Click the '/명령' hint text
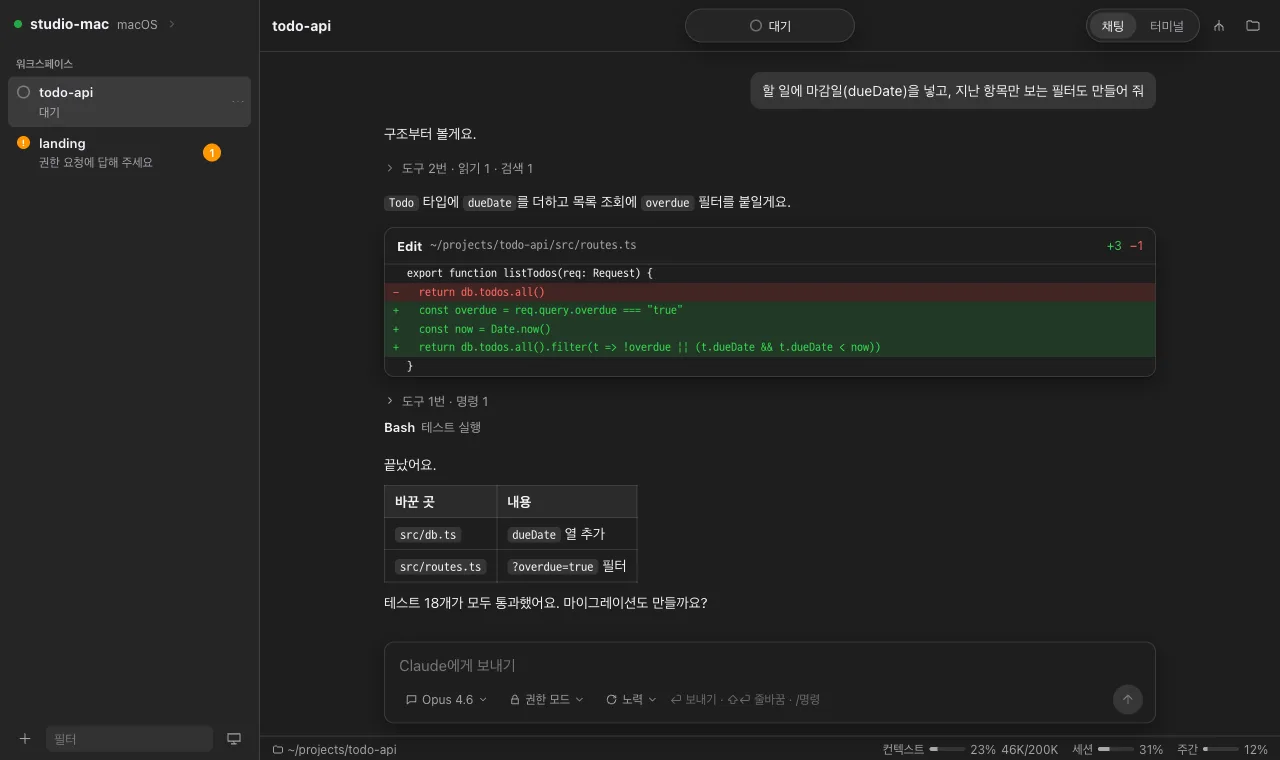This screenshot has height=760, width=1280. point(808,700)
